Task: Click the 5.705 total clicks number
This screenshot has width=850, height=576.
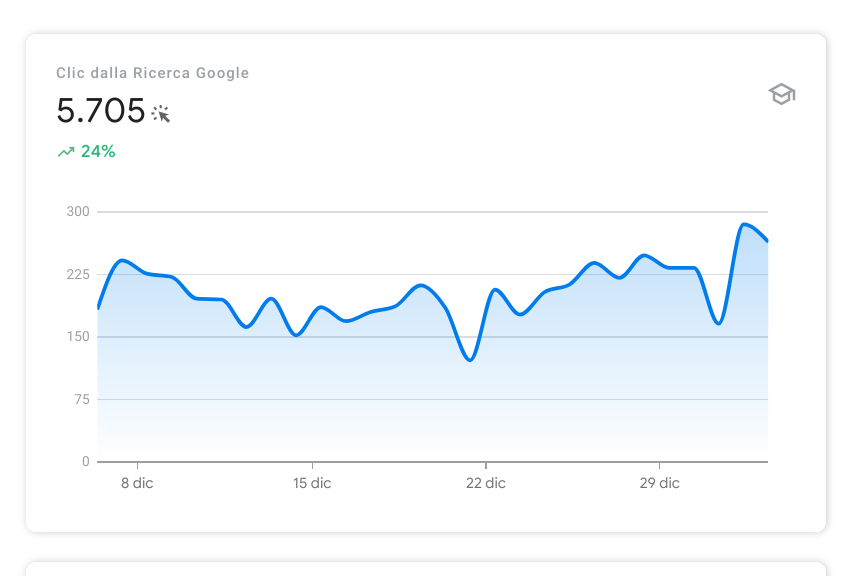Action: click(x=100, y=111)
